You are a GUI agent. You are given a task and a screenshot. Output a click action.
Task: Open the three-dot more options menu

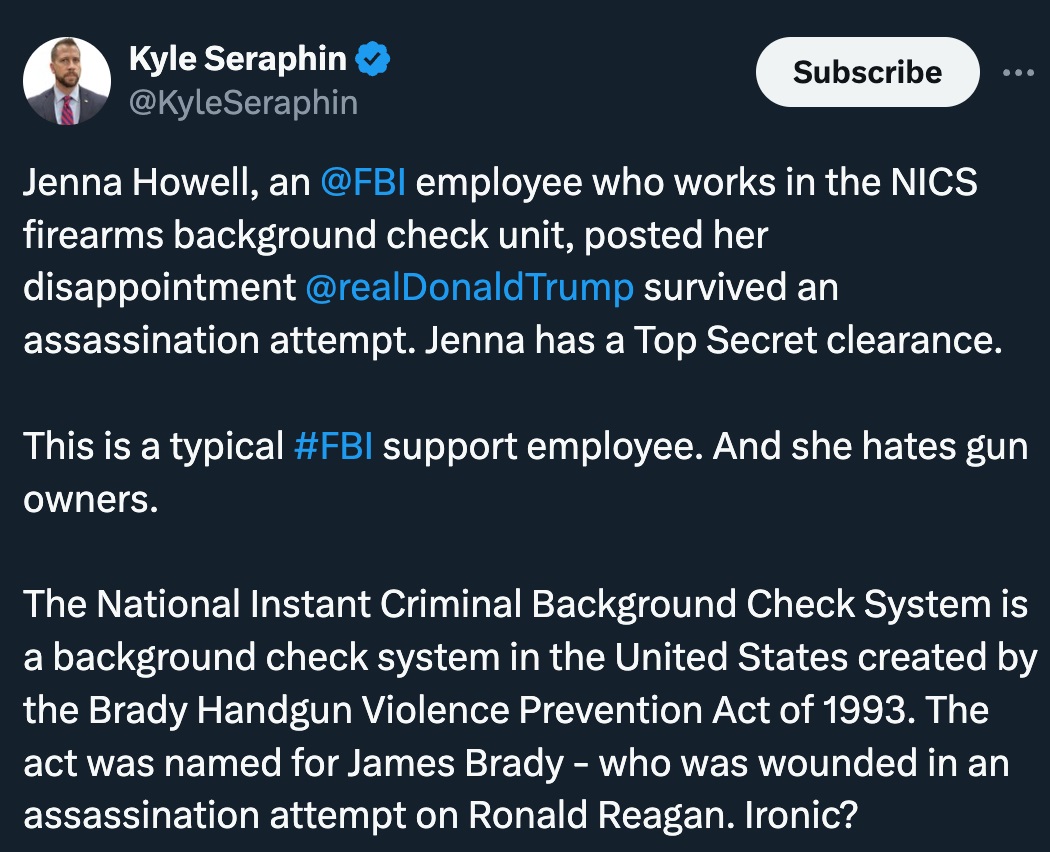coord(1019,72)
